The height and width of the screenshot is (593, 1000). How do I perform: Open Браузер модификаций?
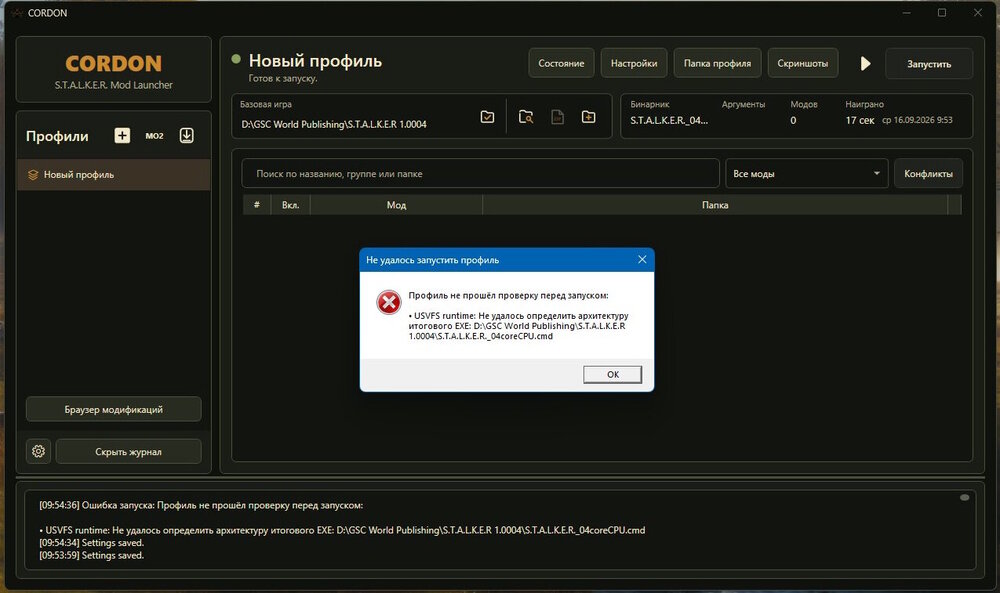[114, 409]
